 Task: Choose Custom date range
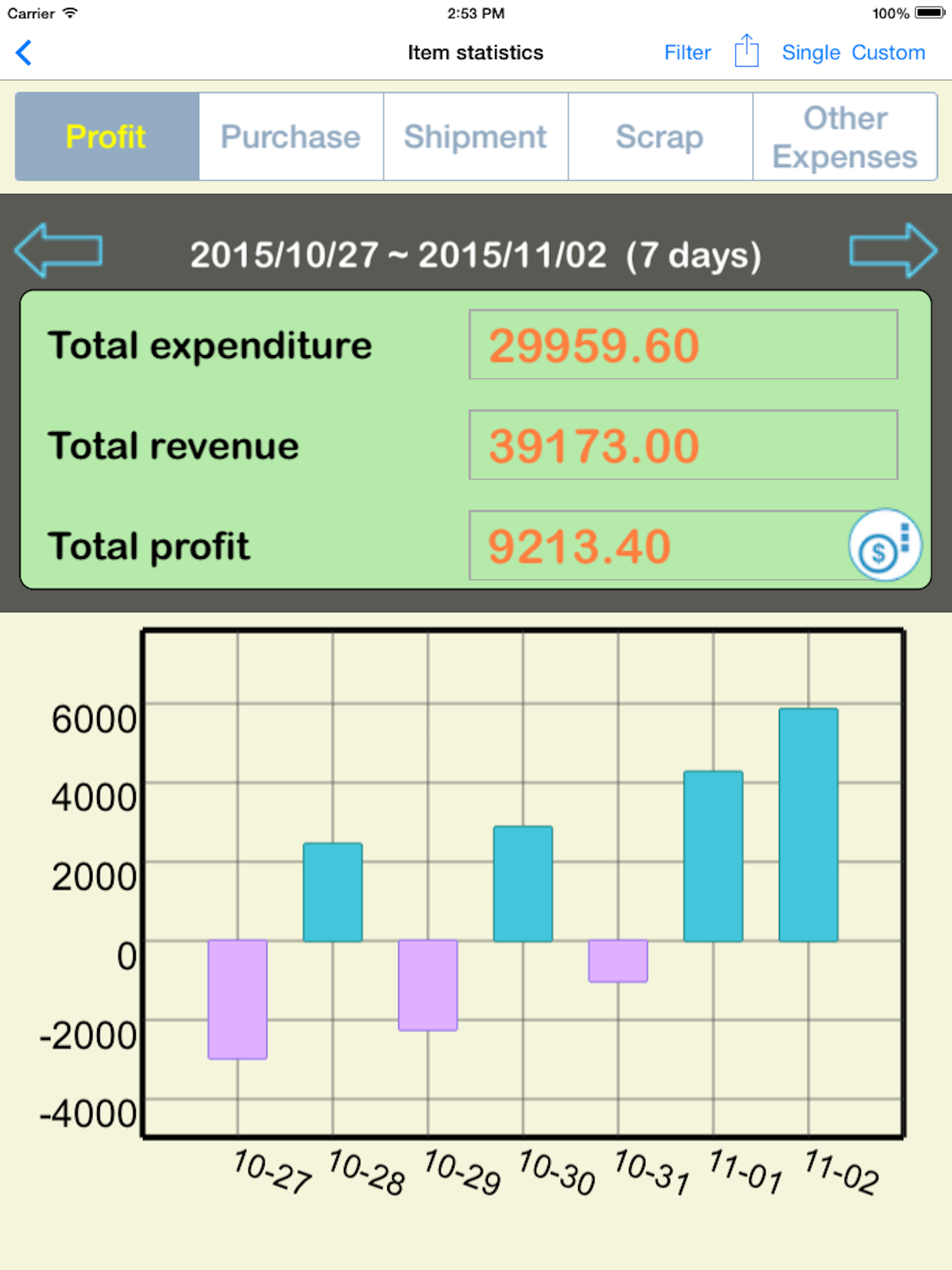[x=888, y=53]
